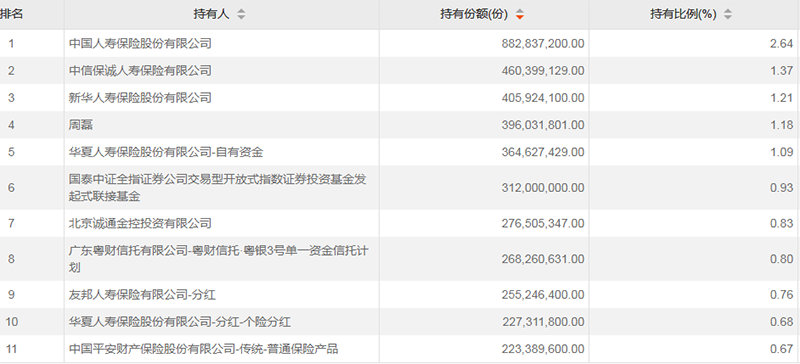Click the 排名 column header
The image size is (800, 364).
(11, 14)
